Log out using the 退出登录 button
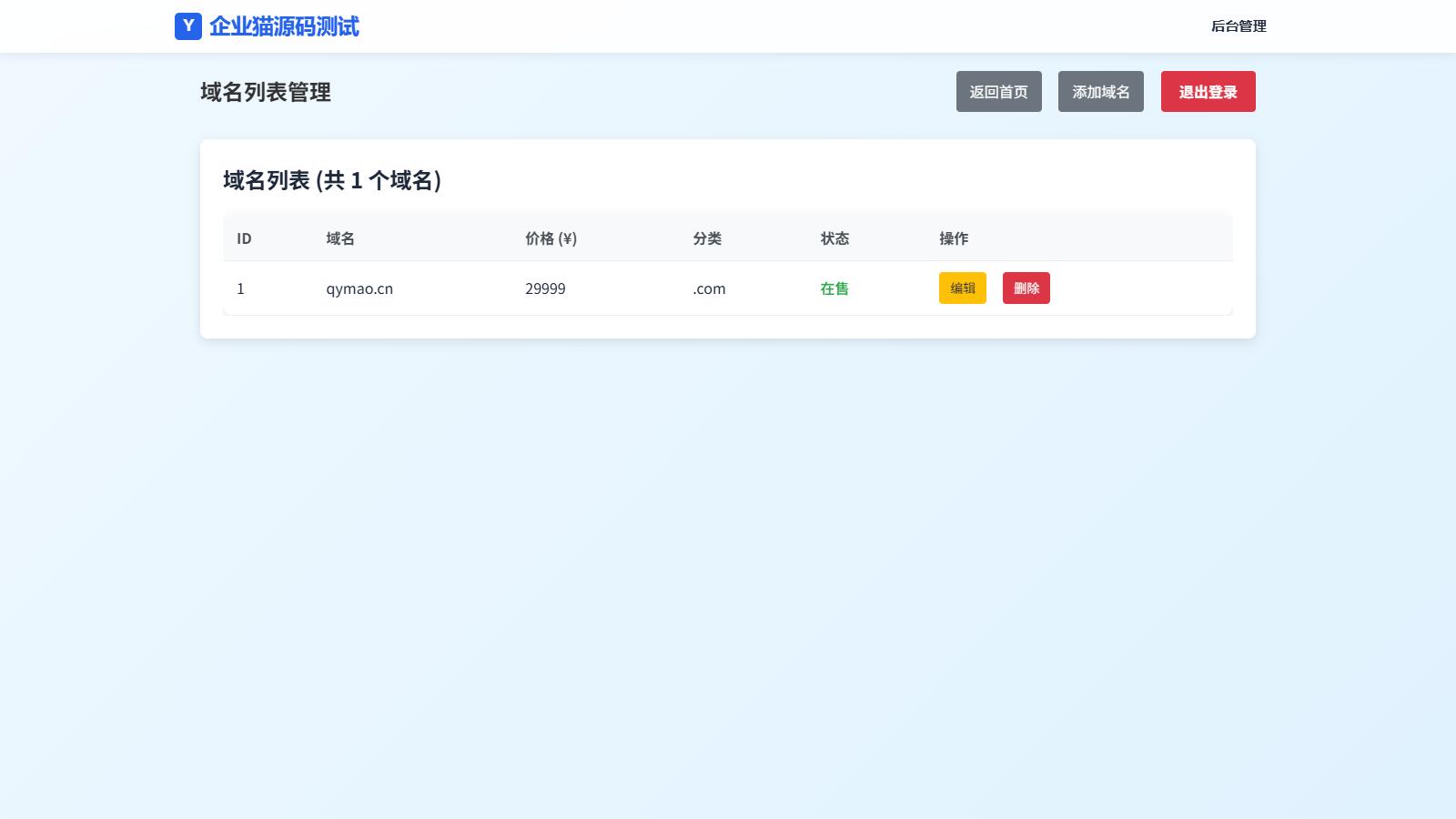1456x819 pixels. pyautogui.click(x=1208, y=92)
